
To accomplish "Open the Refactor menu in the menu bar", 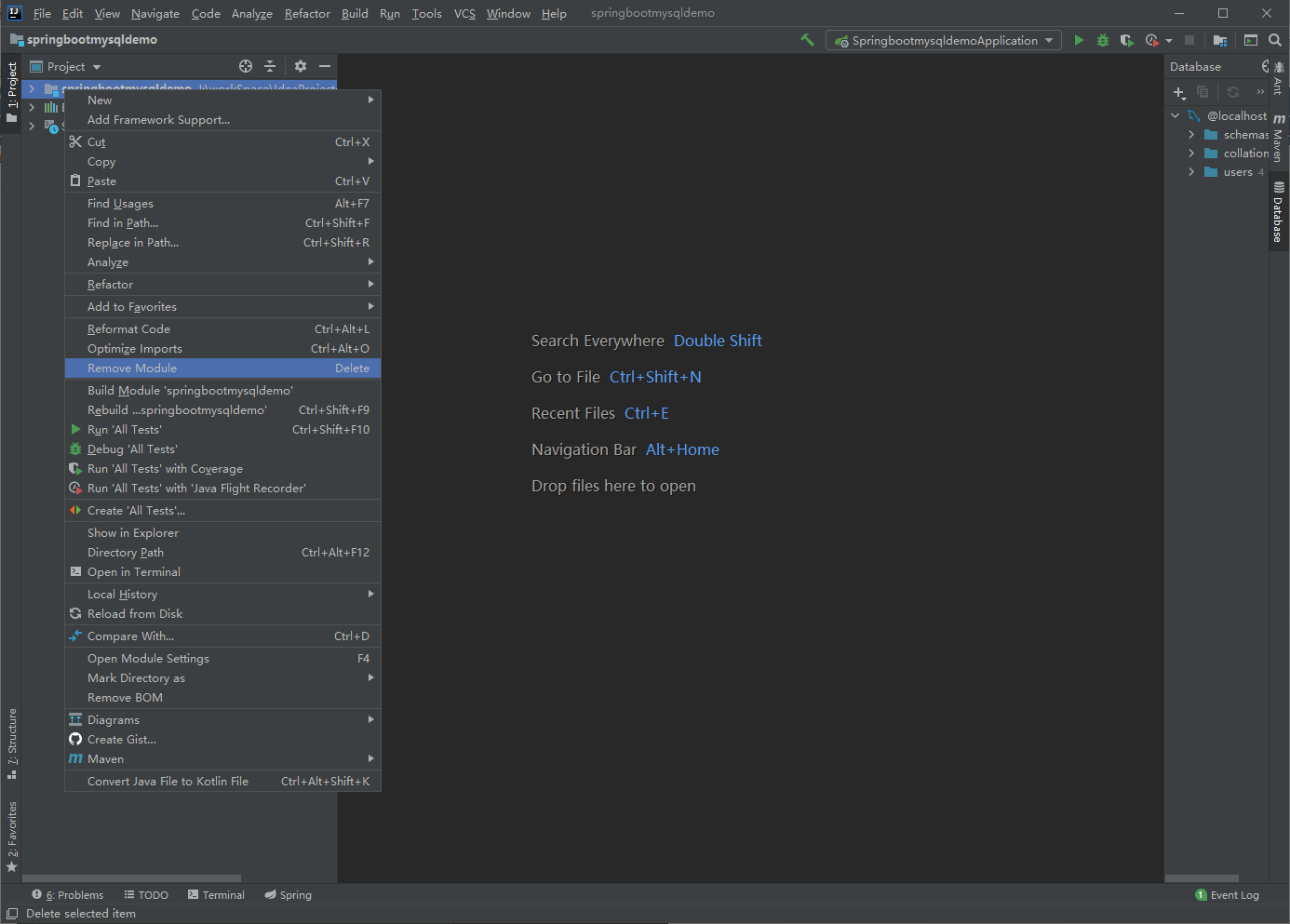I will (307, 13).
